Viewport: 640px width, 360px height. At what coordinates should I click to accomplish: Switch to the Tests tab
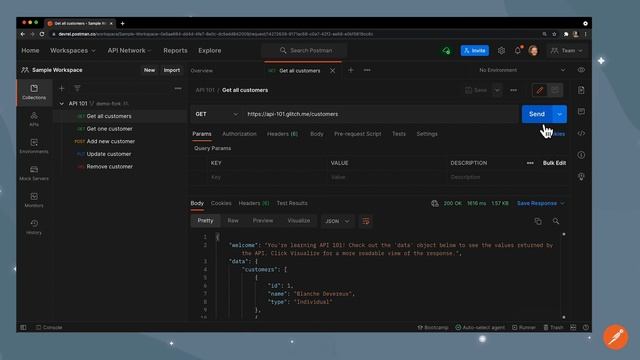[399, 134]
